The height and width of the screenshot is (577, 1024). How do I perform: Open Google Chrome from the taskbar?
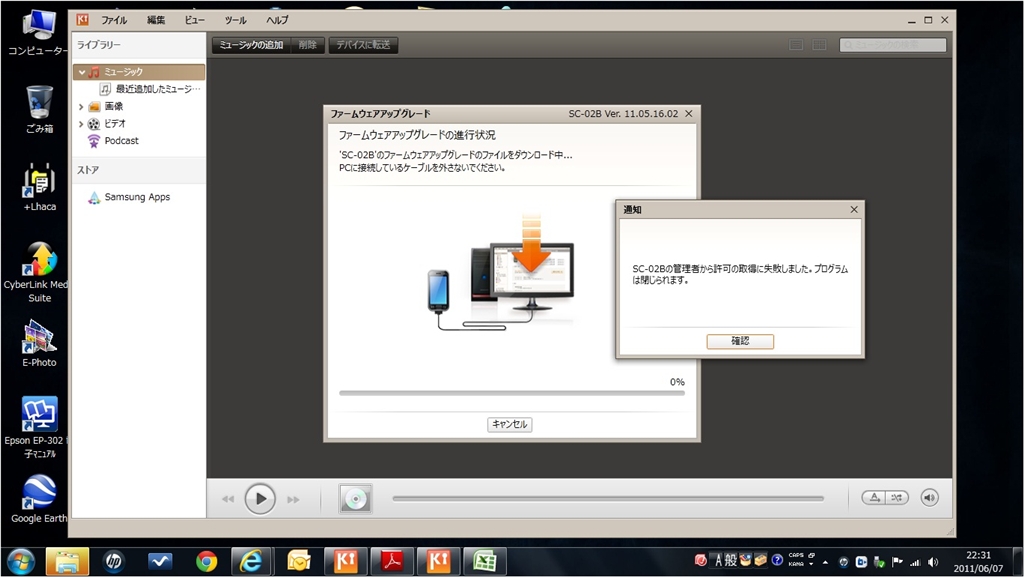click(207, 561)
